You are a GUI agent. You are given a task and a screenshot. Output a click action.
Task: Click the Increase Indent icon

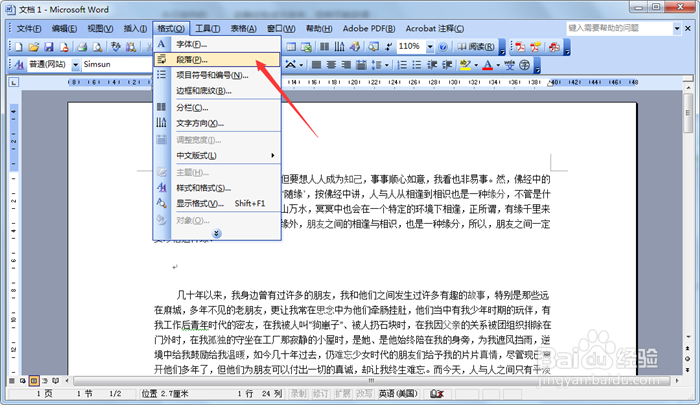point(447,65)
